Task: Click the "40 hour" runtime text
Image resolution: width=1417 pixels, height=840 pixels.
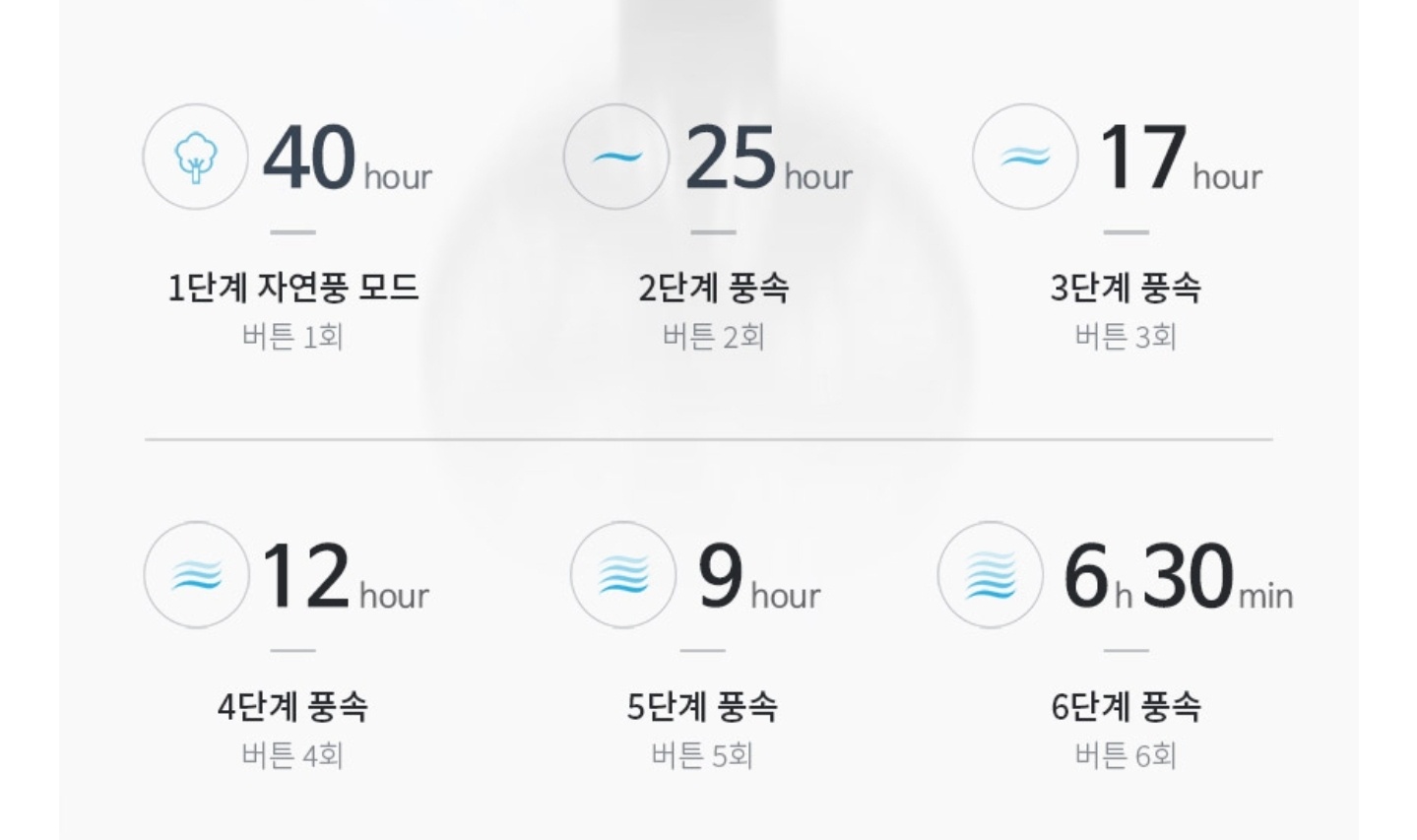Action: (347, 159)
